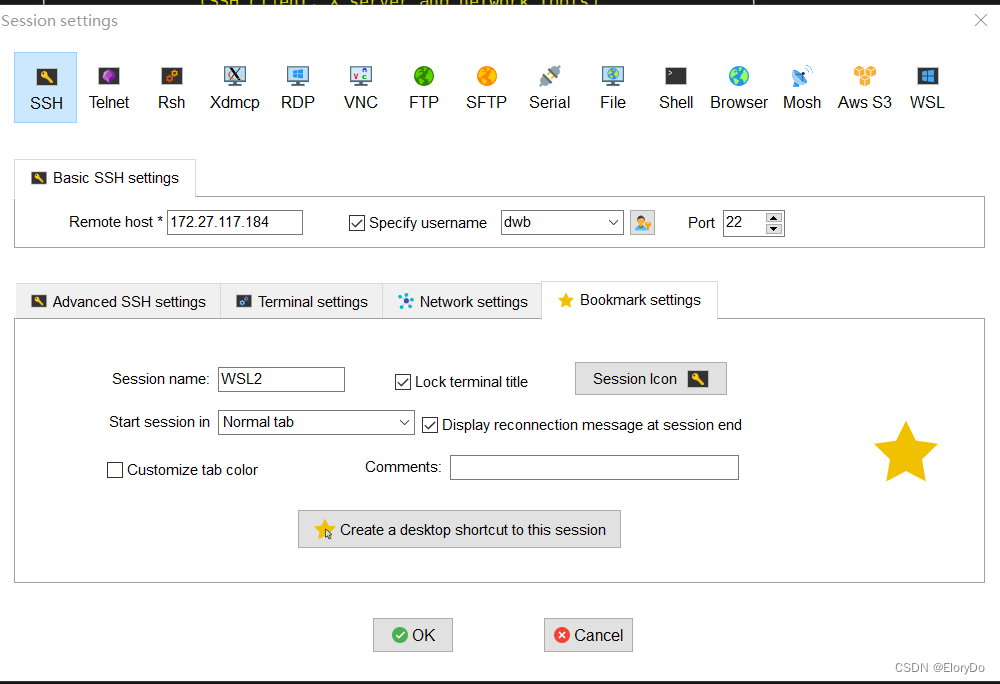Select the Telnet session type
The image size is (1000, 684).
pos(109,87)
